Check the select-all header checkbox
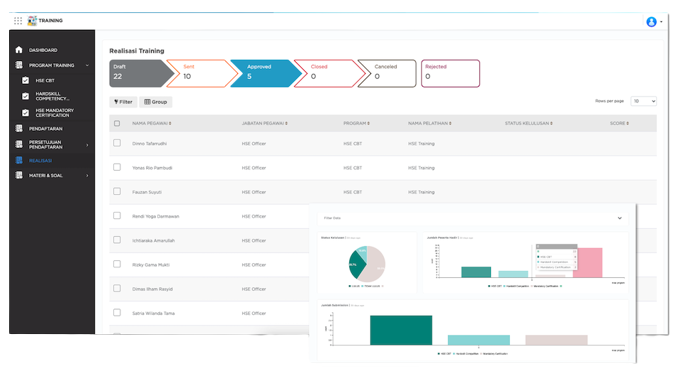 [x=117, y=123]
